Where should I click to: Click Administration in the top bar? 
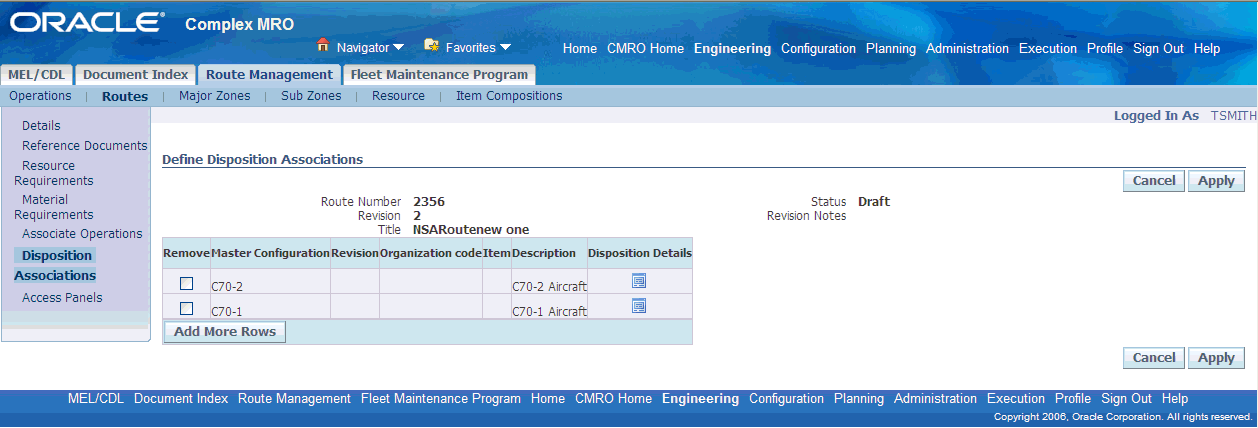pos(968,48)
